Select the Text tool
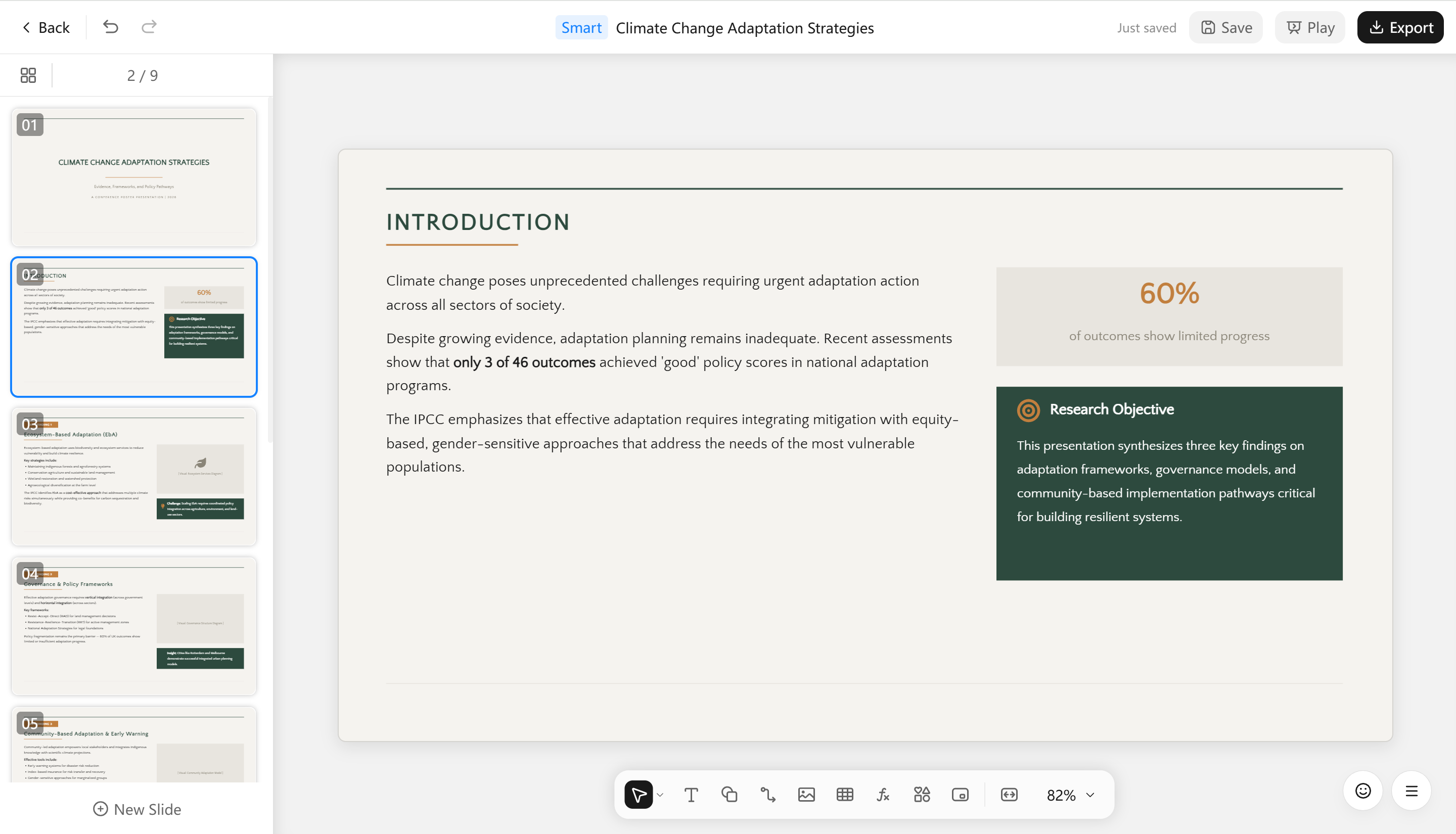 [x=691, y=795]
